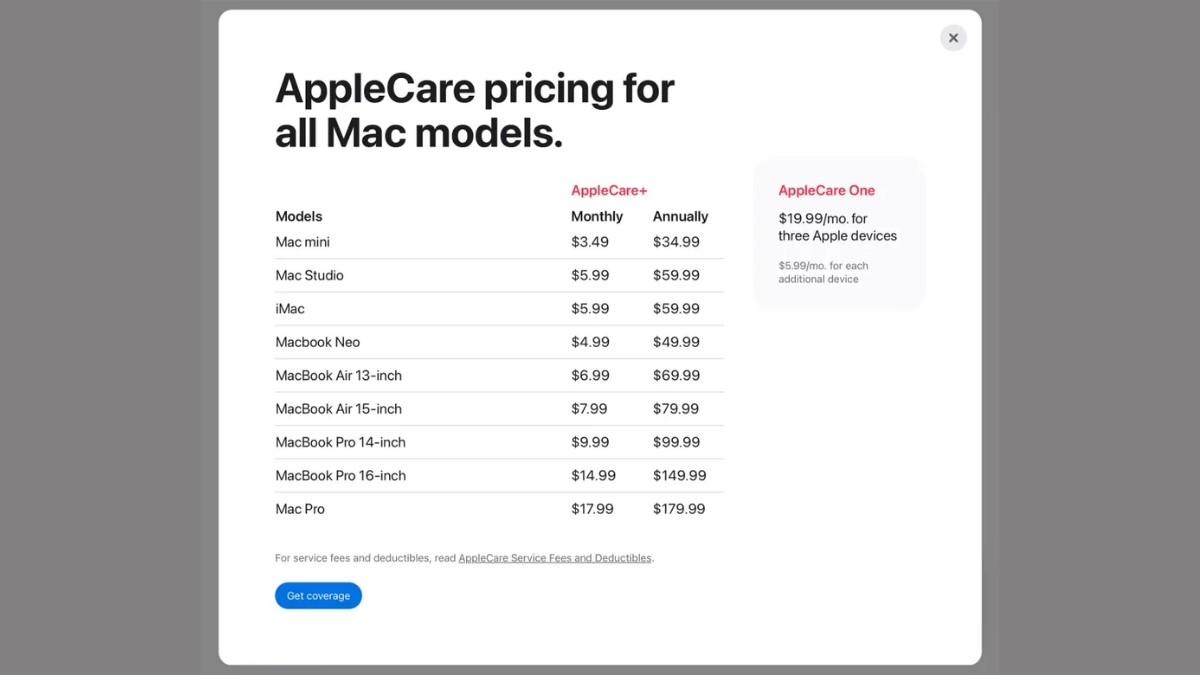The width and height of the screenshot is (1200, 675).
Task: Click the Mac Pro model row
Action: click(x=300, y=508)
